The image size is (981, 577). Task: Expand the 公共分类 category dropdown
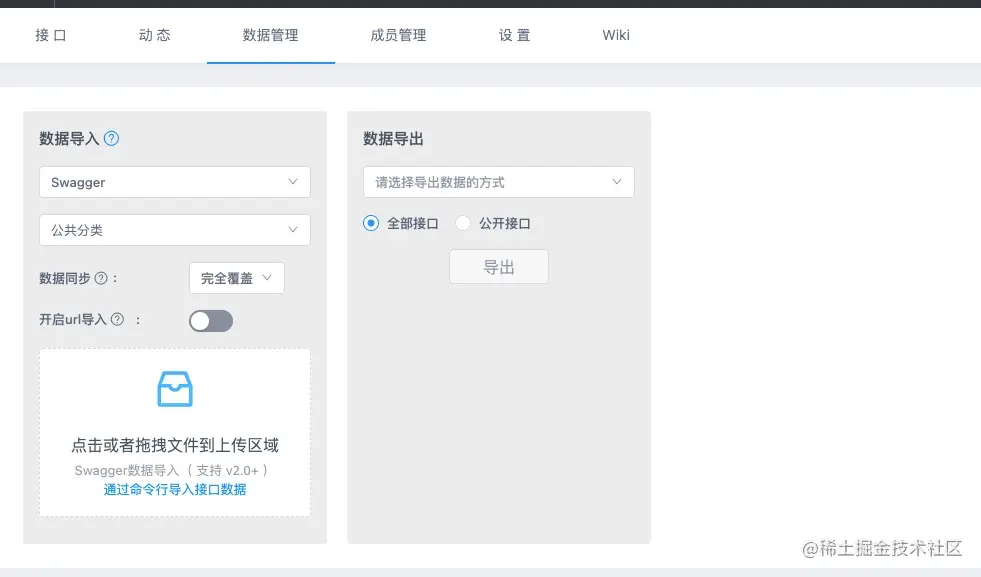[x=175, y=230]
